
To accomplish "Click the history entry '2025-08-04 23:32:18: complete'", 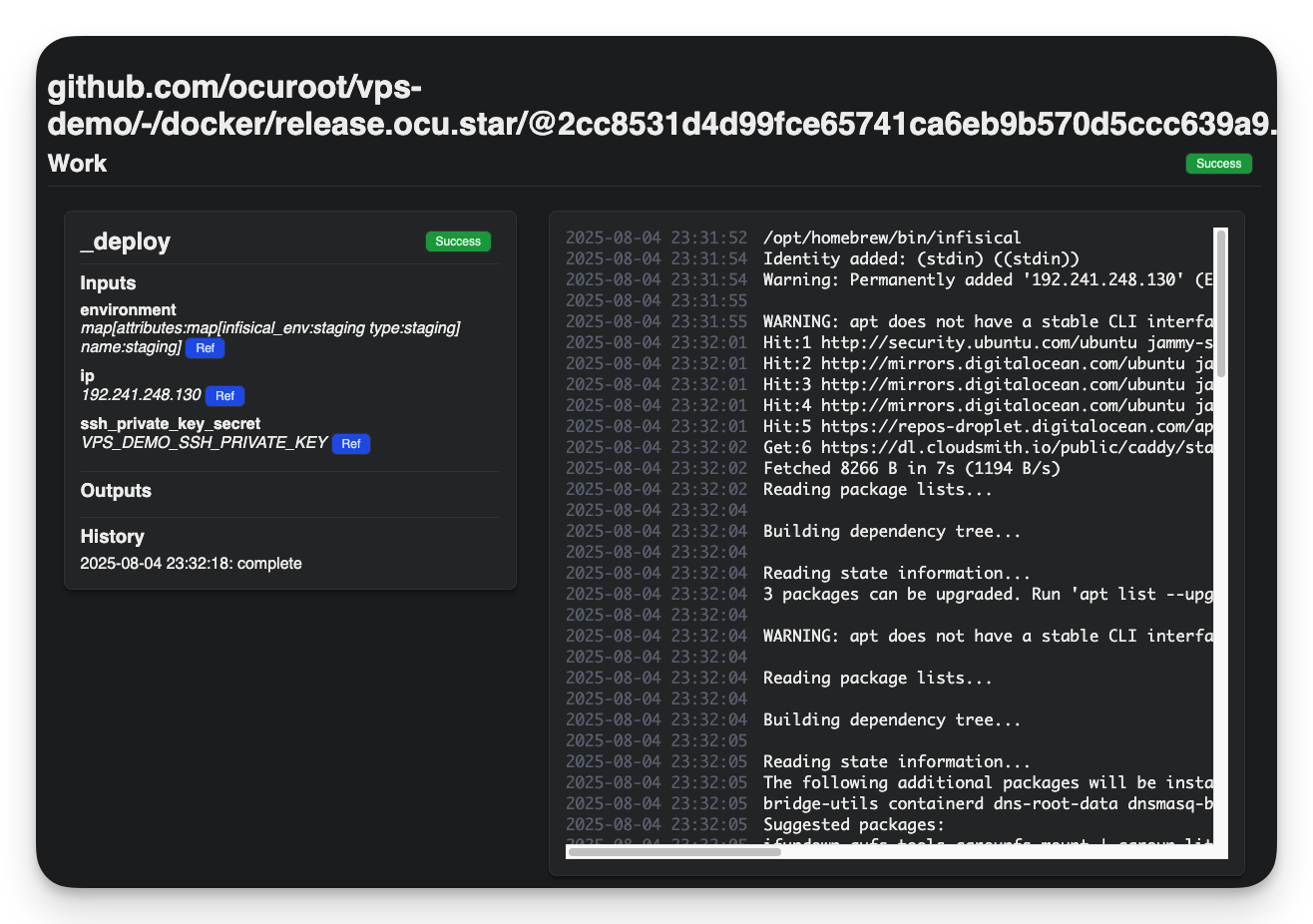I will pos(191,564).
